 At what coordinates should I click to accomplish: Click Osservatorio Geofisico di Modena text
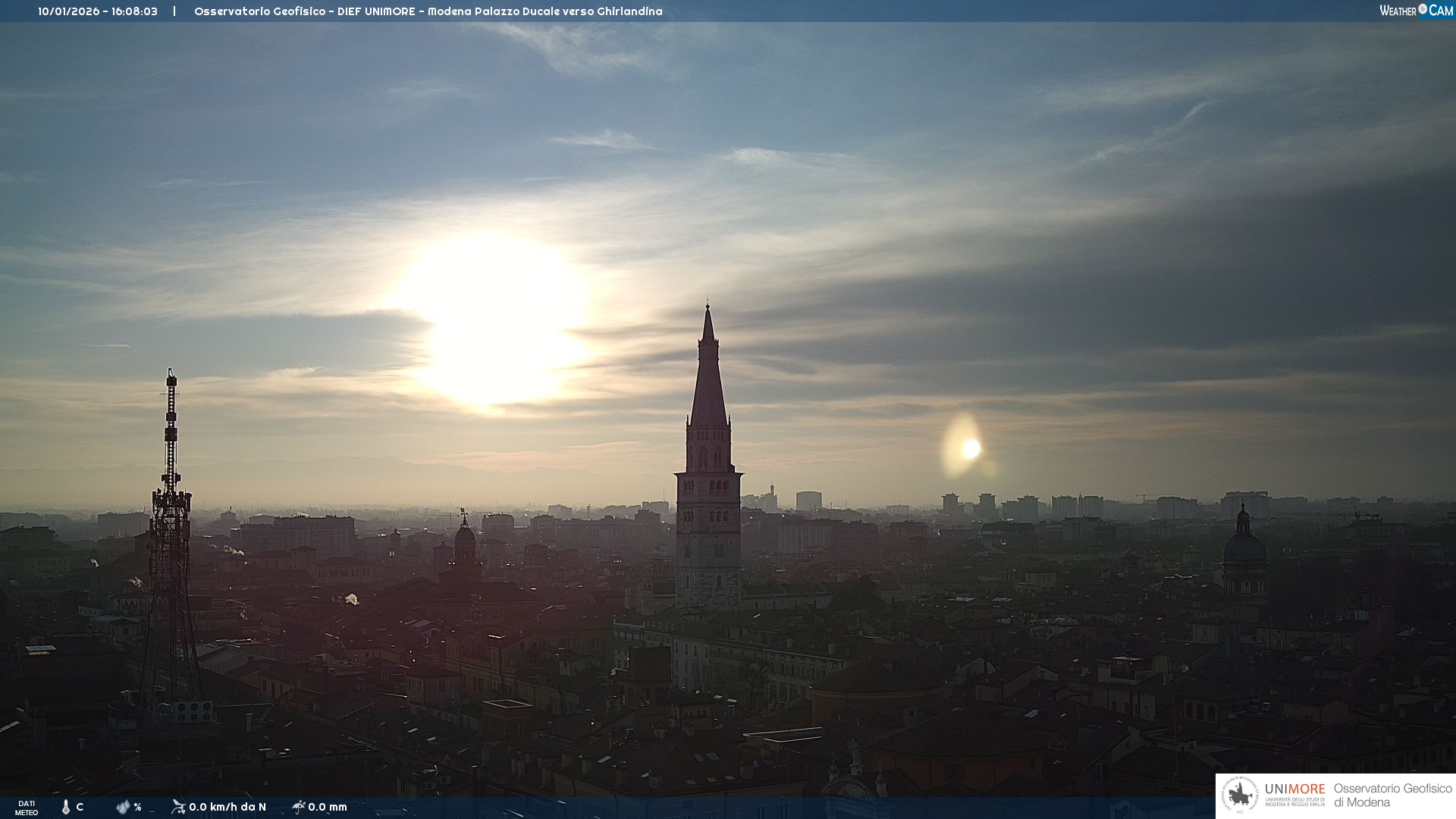coord(1392,795)
